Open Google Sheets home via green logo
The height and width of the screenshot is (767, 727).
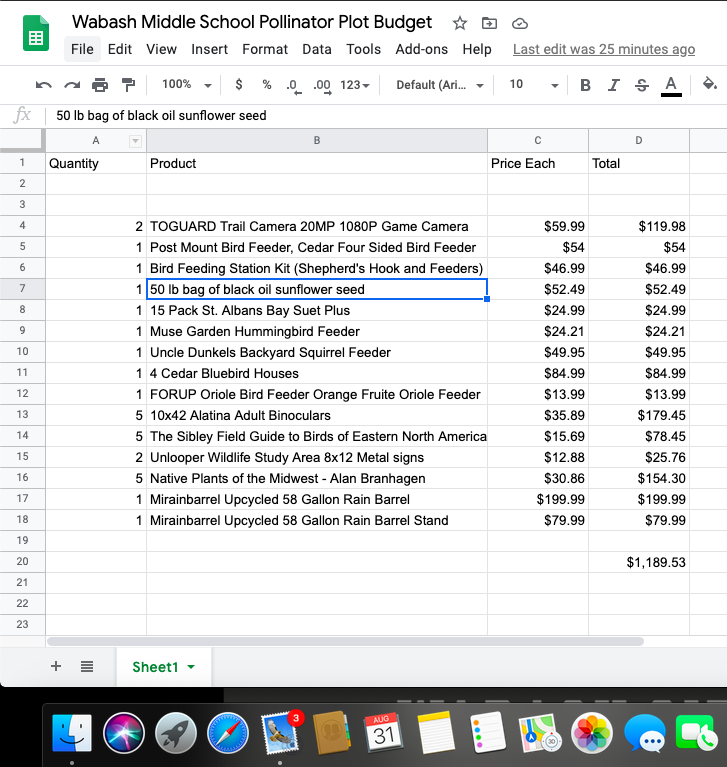coord(36,37)
